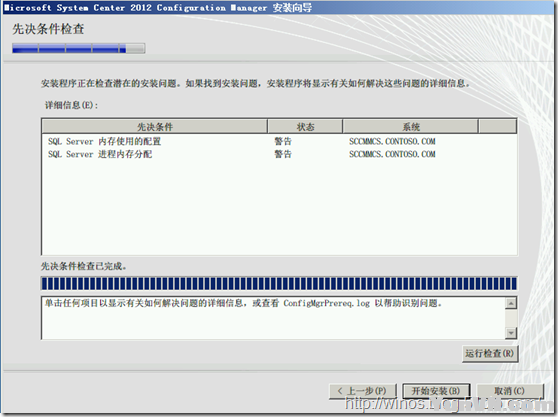Click the details box scrollbar down arrow
The image size is (558, 417).
point(511,333)
